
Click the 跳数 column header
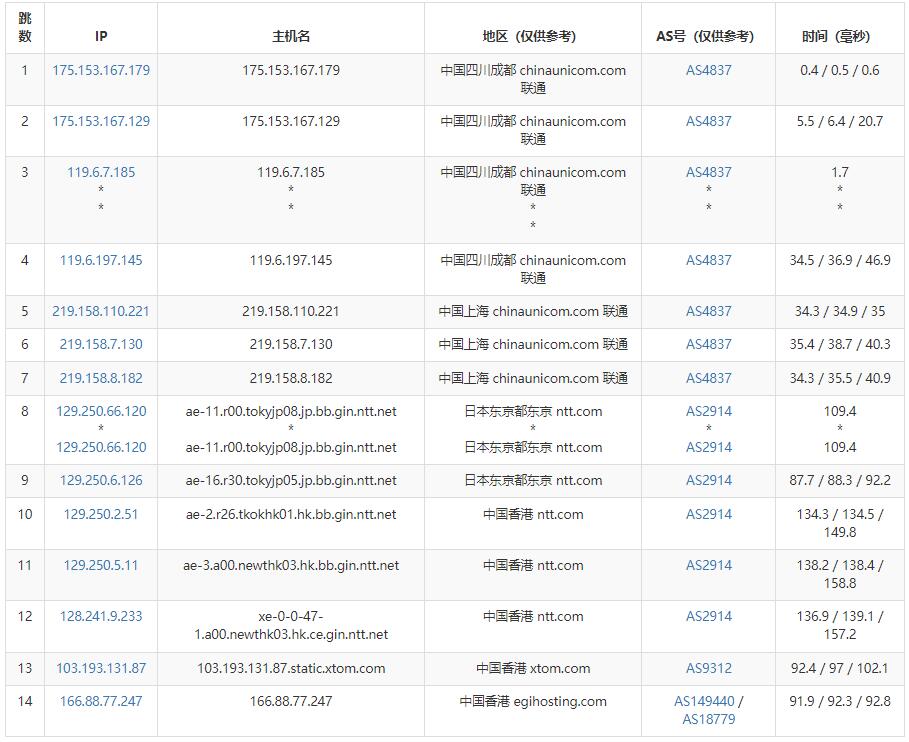point(25,27)
